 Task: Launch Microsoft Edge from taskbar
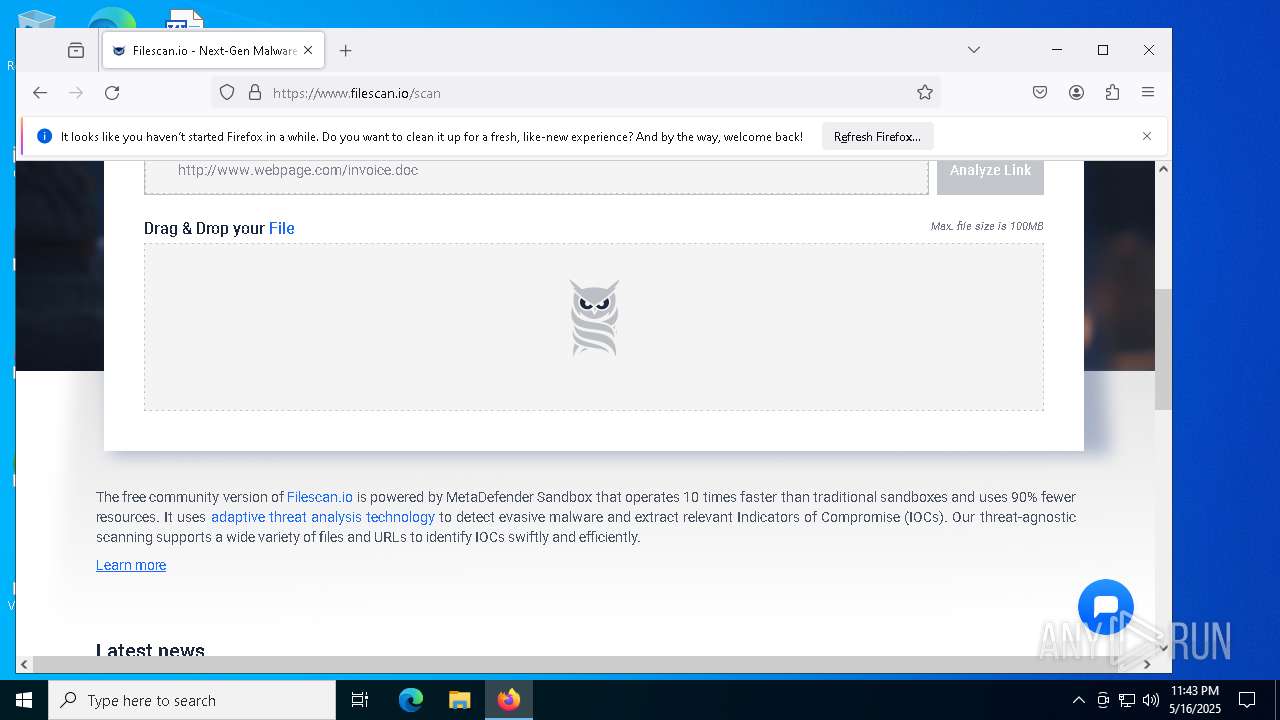(x=411, y=700)
